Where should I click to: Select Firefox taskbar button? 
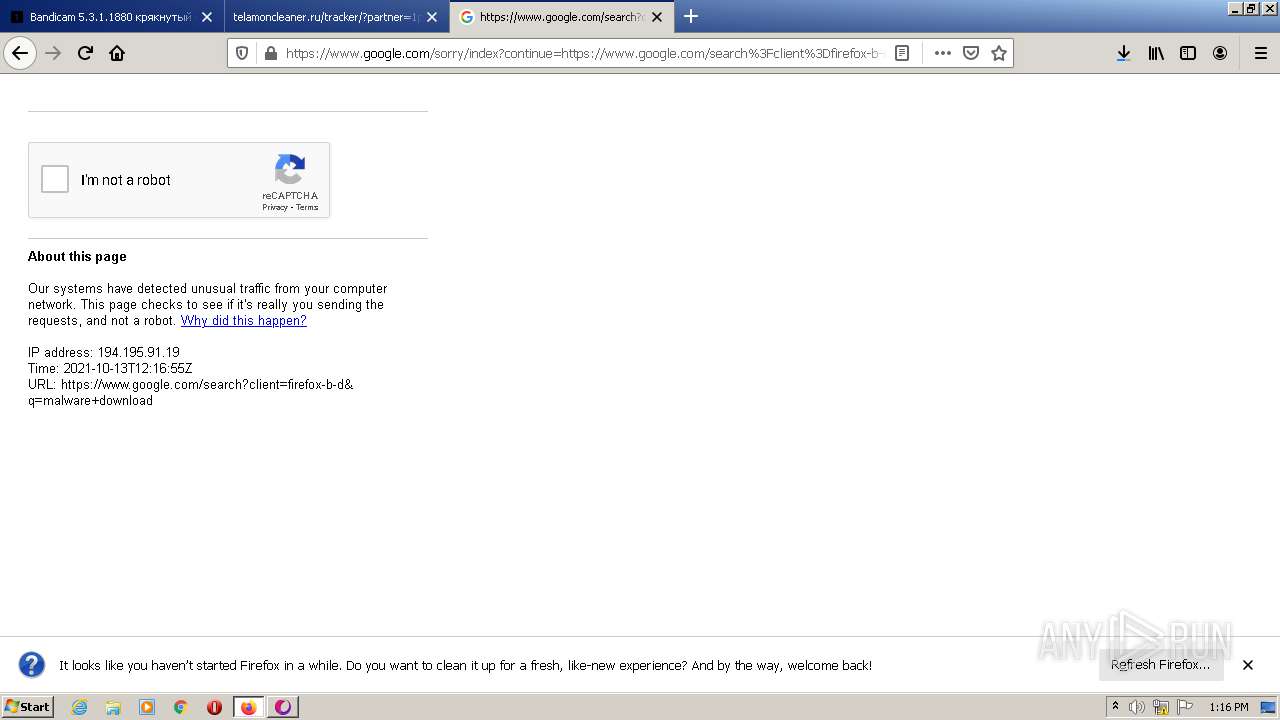click(249, 707)
